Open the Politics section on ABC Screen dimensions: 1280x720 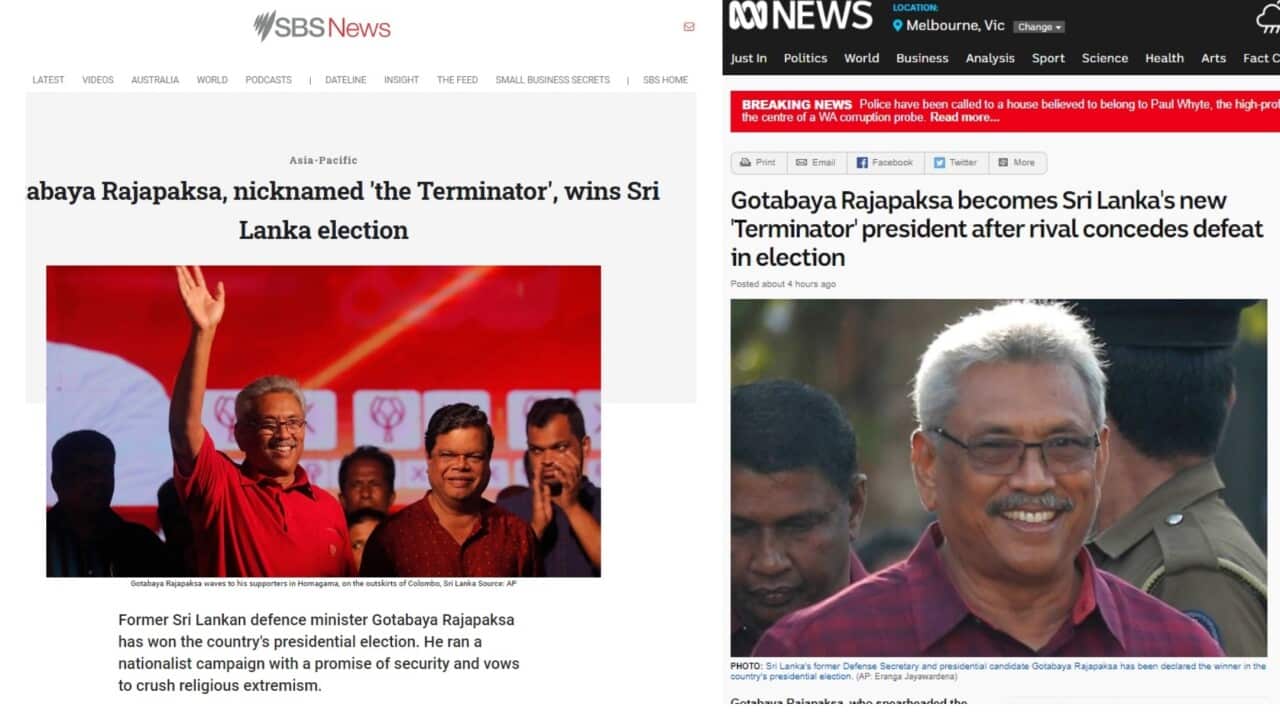pyautogui.click(x=805, y=58)
